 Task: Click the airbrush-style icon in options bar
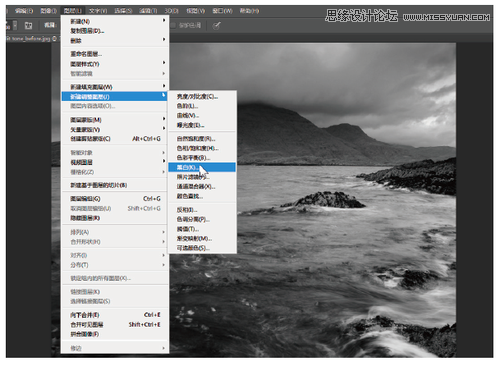pos(216,25)
